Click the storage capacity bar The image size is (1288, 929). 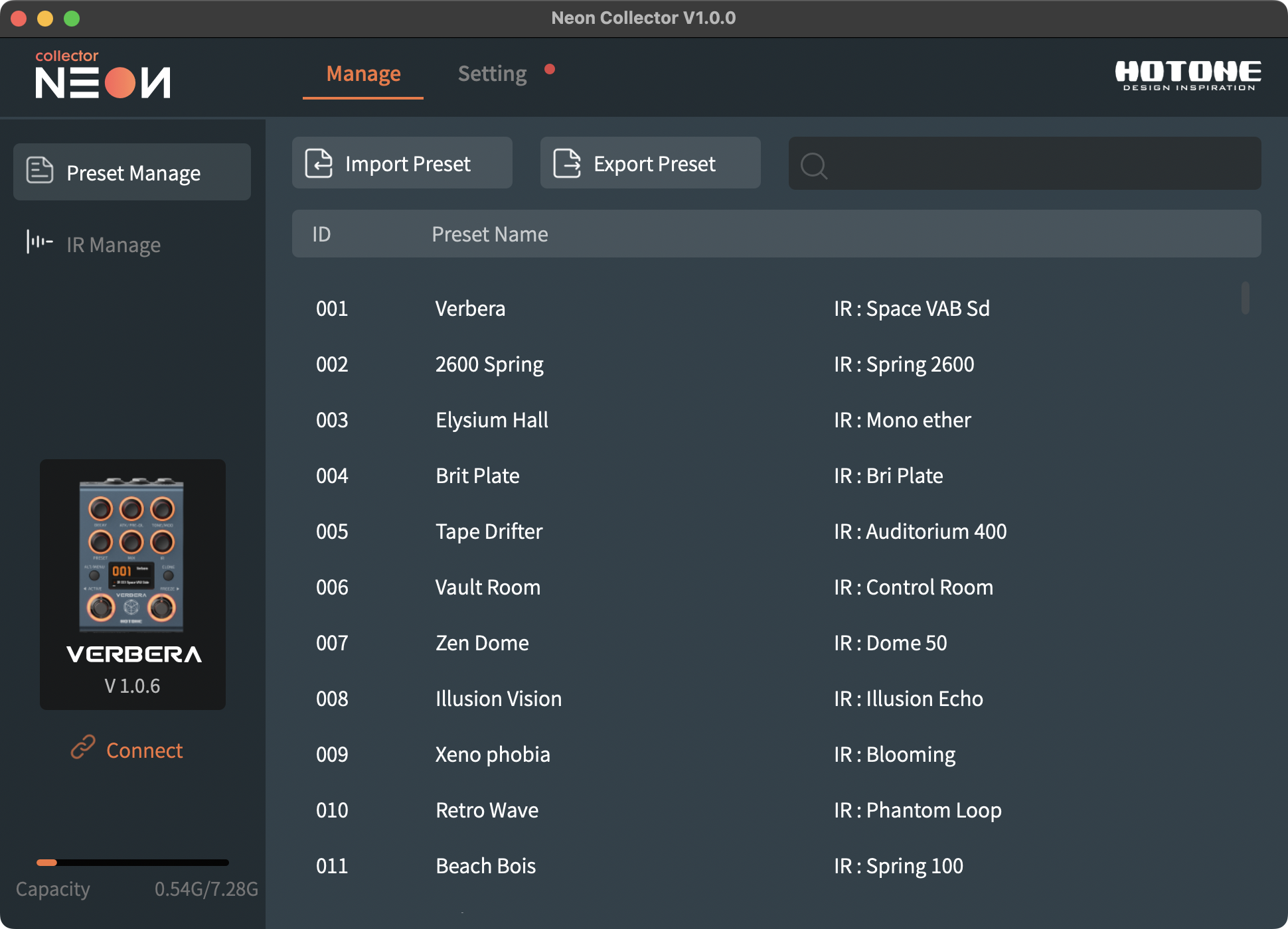click(133, 863)
